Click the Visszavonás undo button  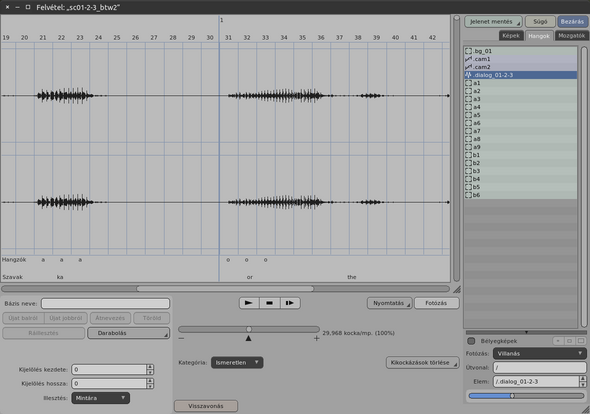coord(206,406)
